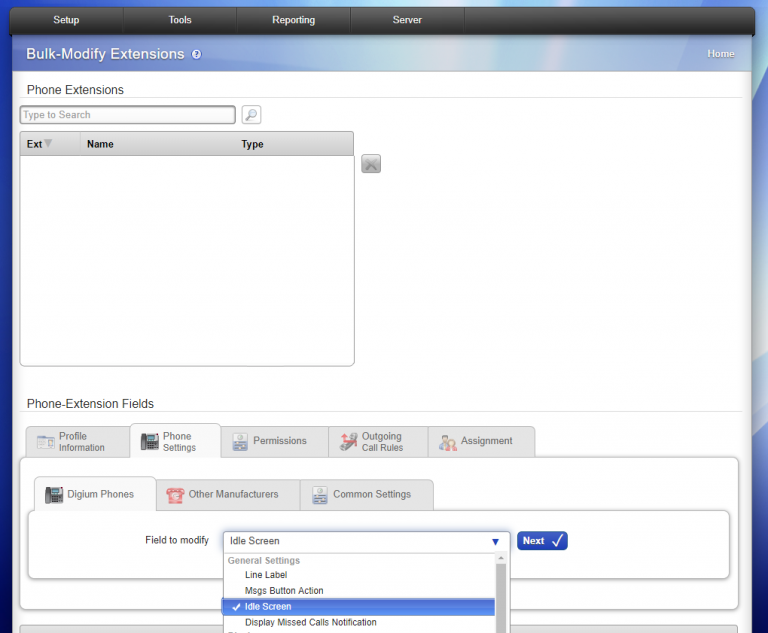Open the Server menu
This screenshot has height=633, width=768.
[407, 20]
